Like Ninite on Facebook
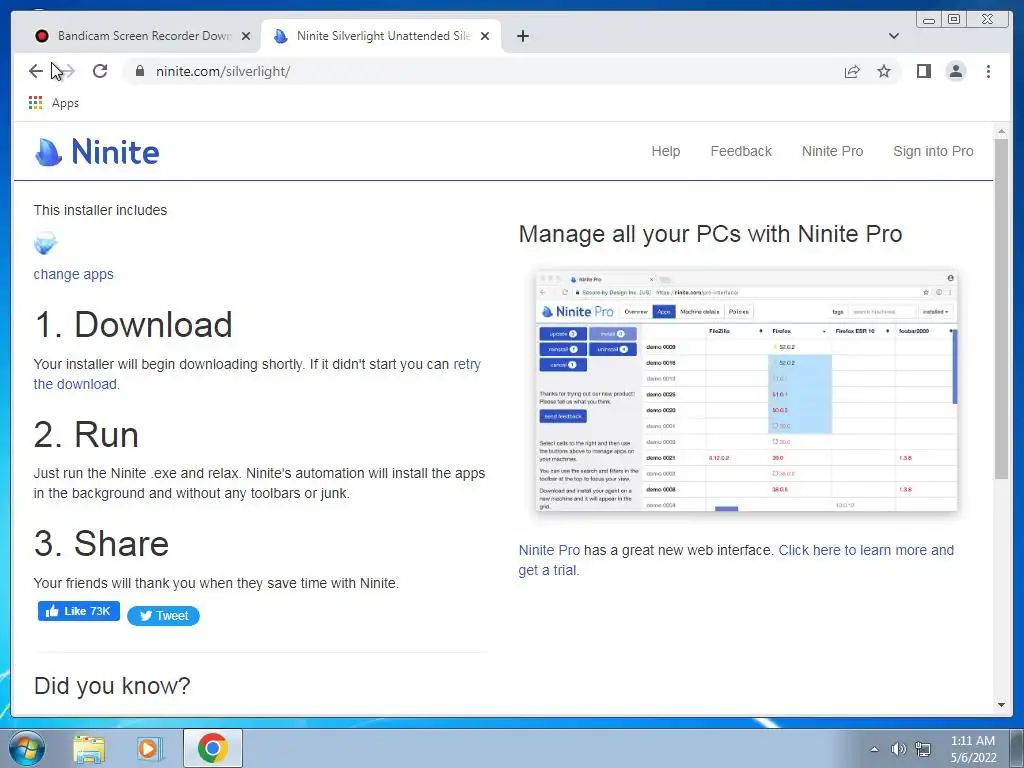 tap(78, 611)
